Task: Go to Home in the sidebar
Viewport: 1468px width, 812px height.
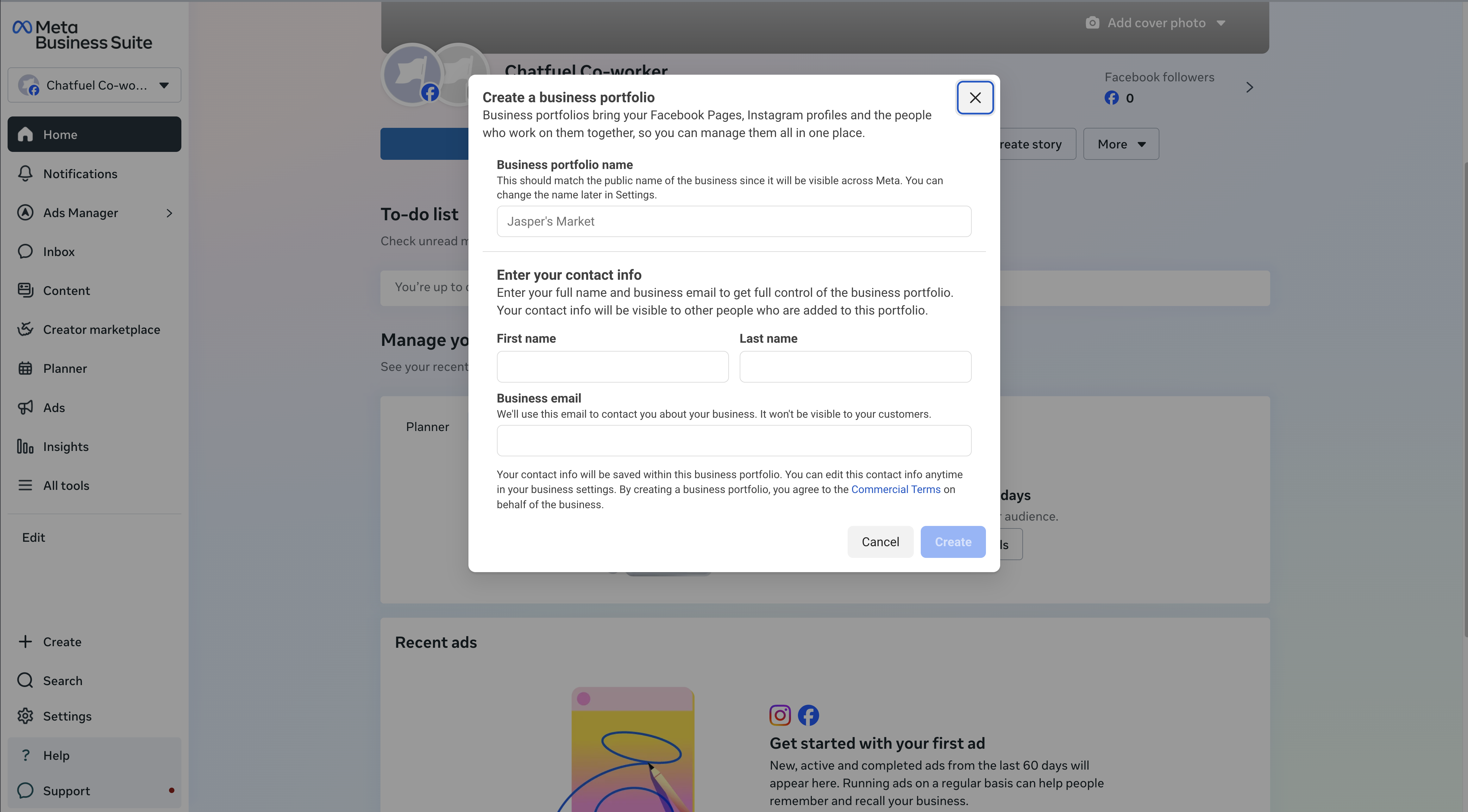Action: point(95,134)
